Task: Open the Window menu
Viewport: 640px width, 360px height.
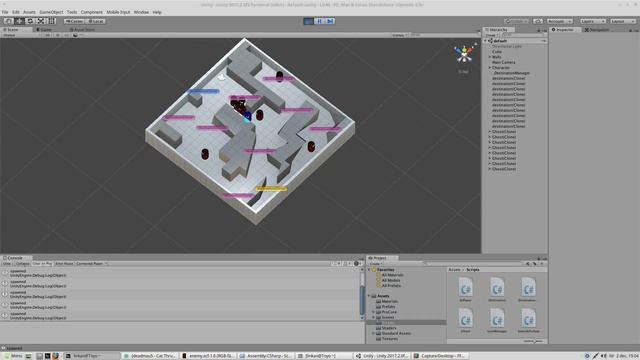Action: 141,12
